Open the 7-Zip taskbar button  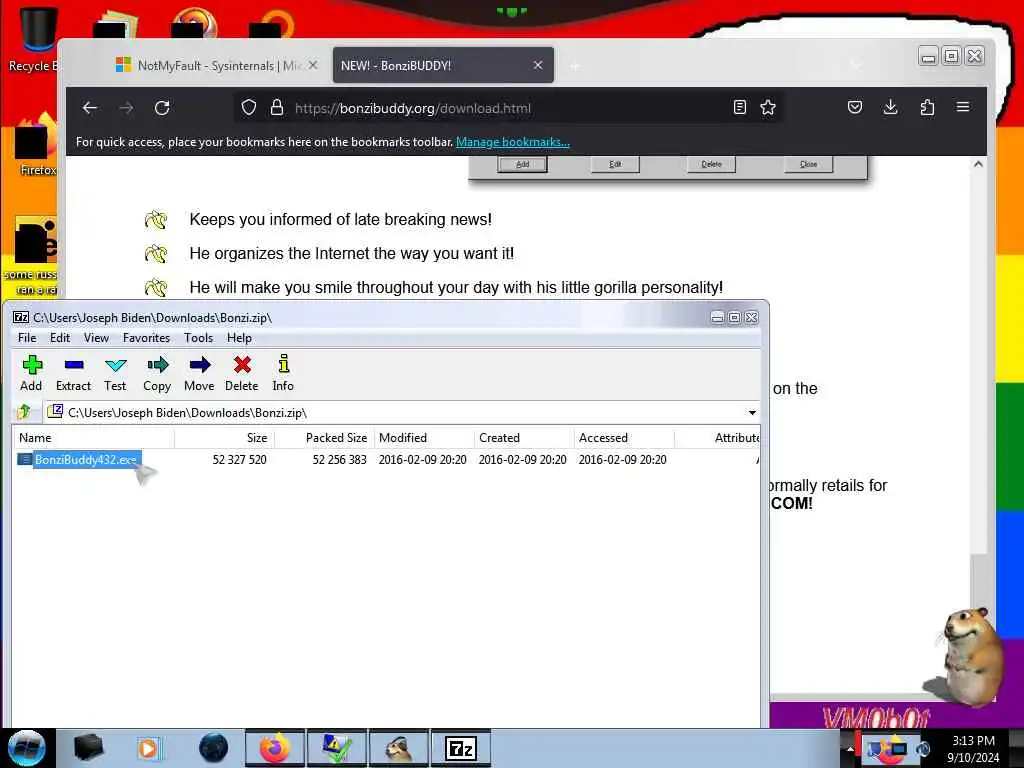pos(460,748)
